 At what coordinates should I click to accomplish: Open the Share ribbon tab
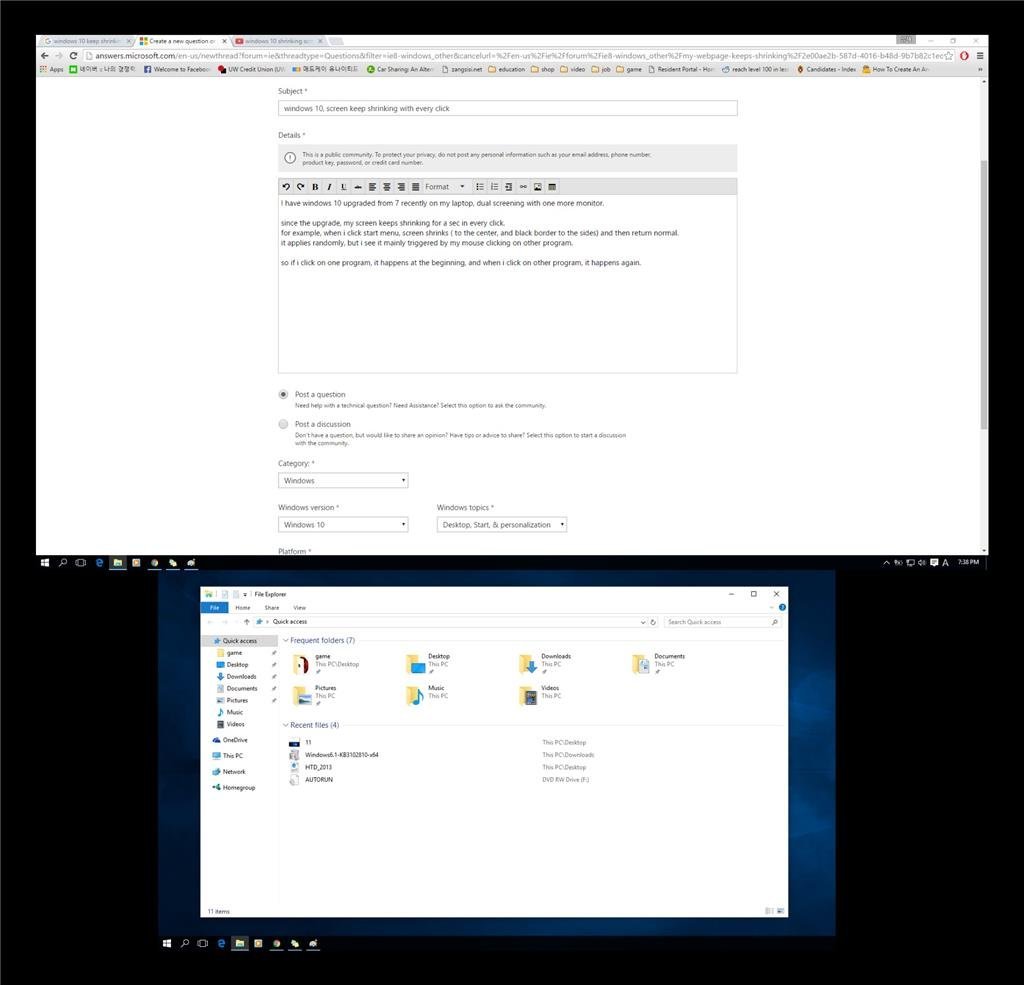[x=272, y=607]
